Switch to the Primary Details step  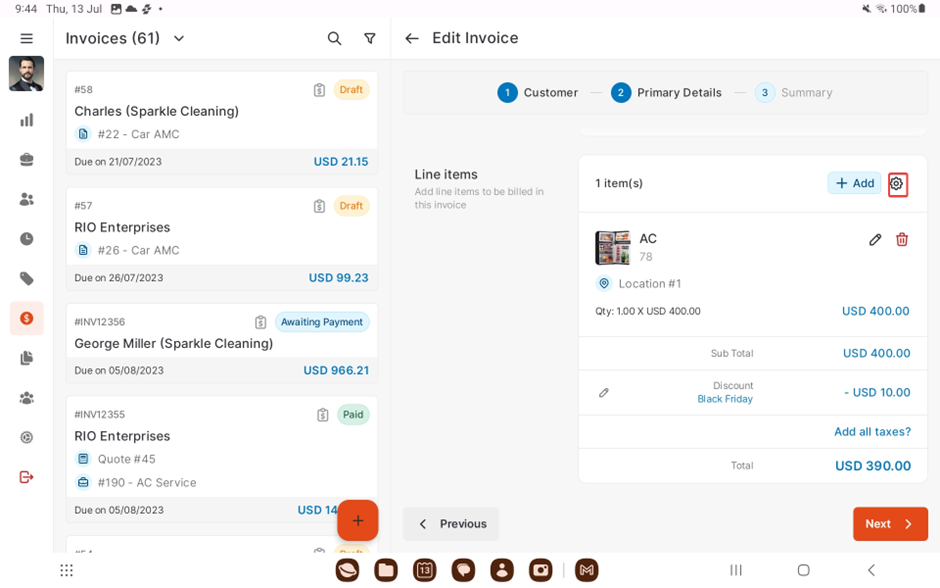666,93
